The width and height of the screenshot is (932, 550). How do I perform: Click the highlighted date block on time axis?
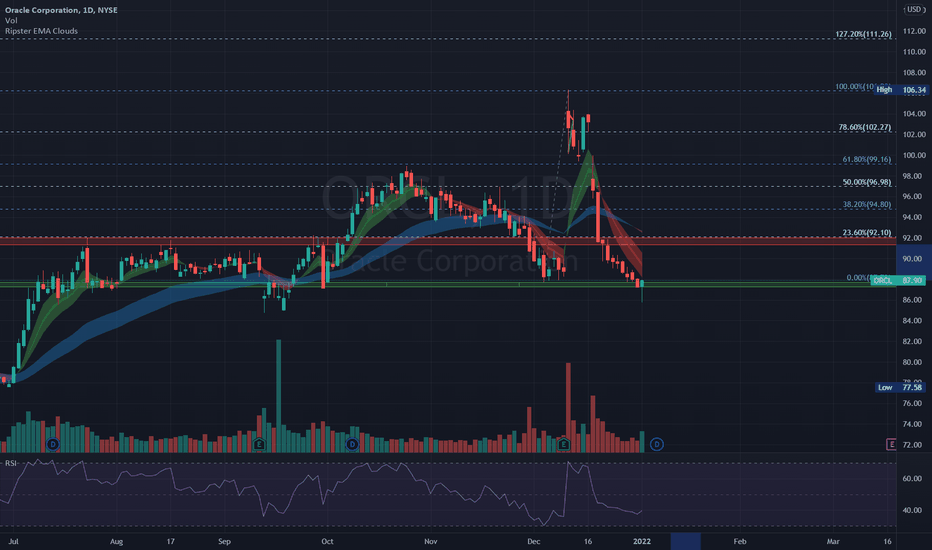coord(685,541)
